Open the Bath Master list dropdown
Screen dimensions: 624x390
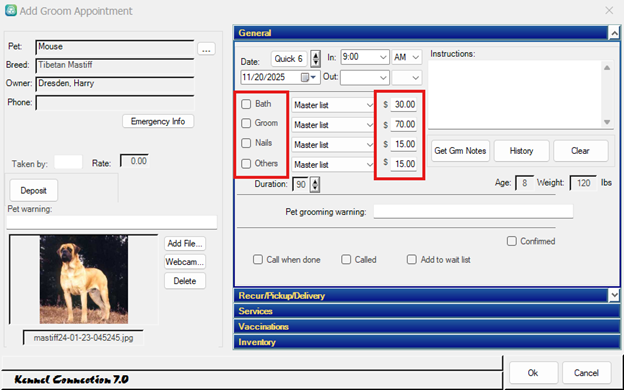[369, 105]
